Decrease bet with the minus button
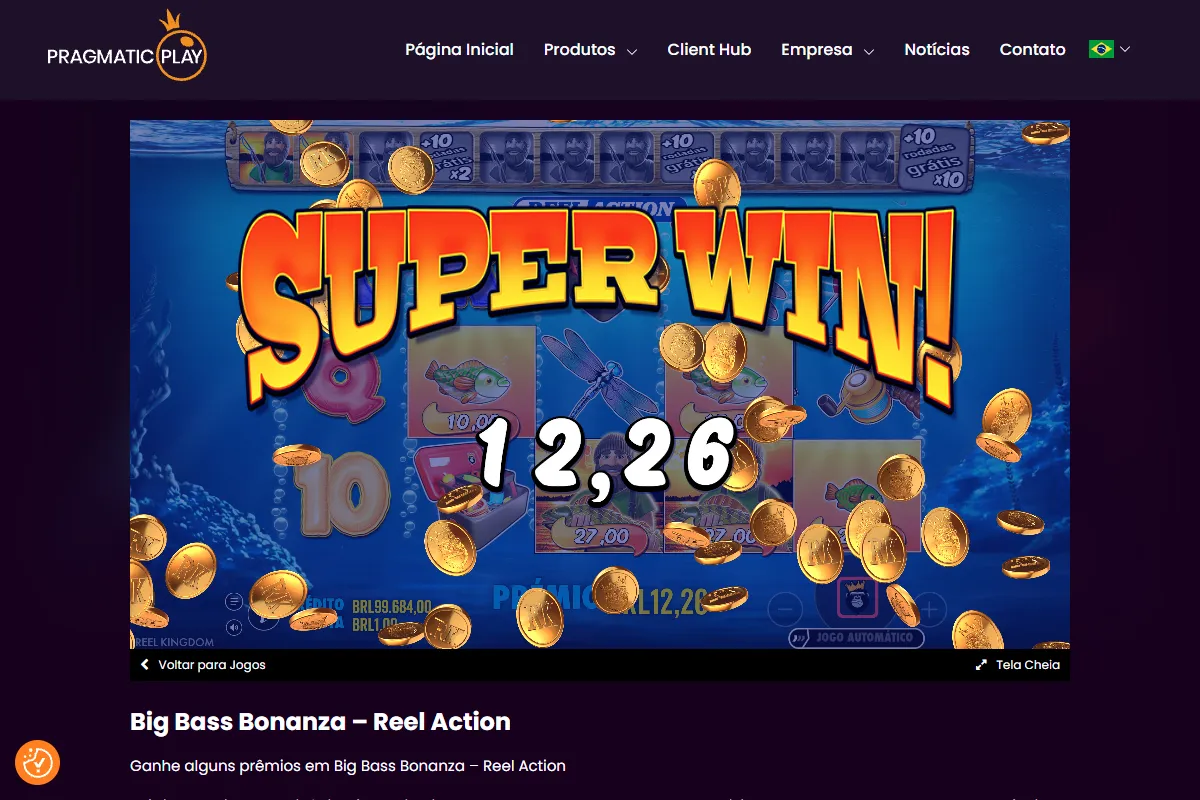 click(785, 608)
